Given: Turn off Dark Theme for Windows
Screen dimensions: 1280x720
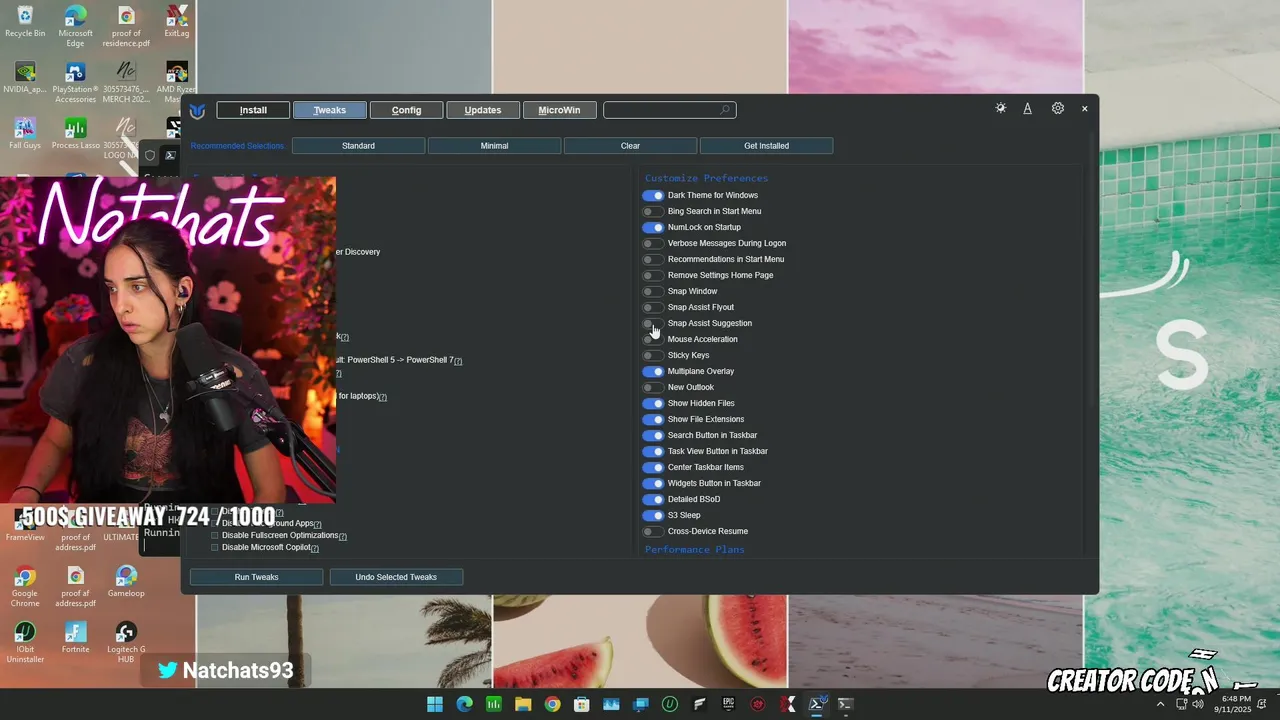Looking at the screenshot, I should coord(653,195).
